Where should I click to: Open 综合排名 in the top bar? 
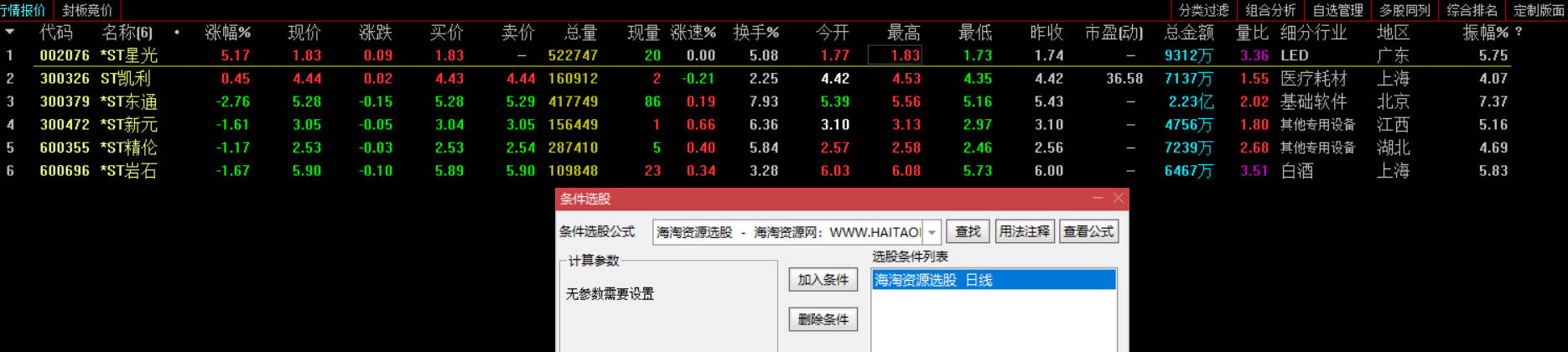pos(1472,10)
